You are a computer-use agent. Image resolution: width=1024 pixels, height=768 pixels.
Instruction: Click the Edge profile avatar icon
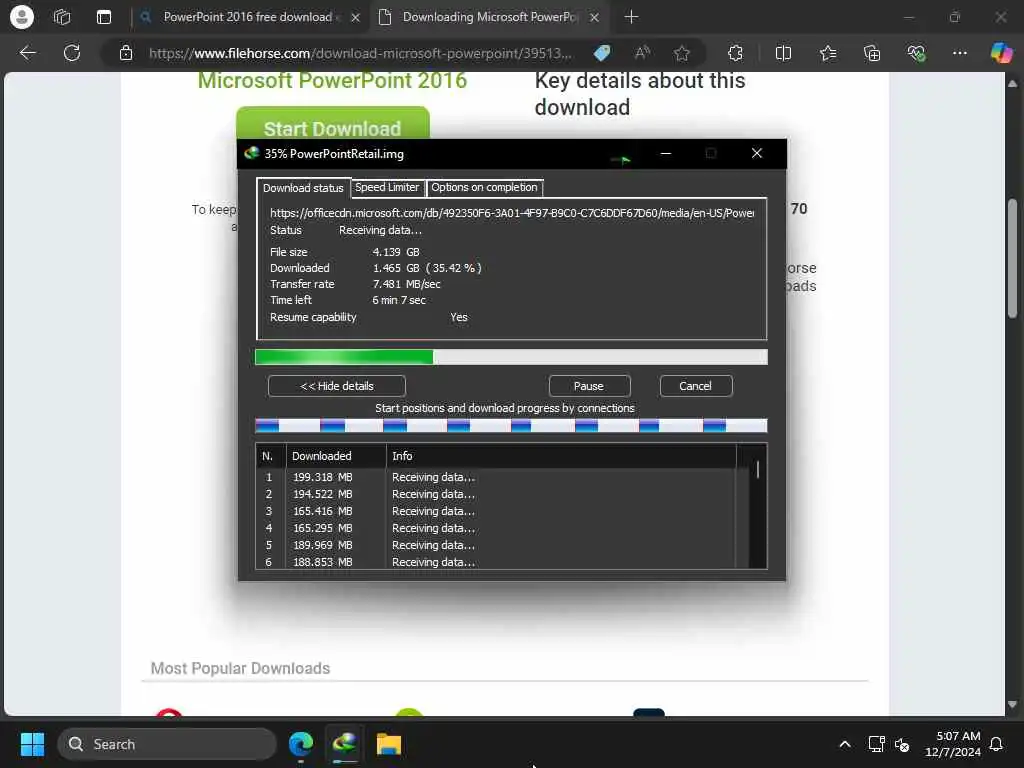[x=22, y=17]
